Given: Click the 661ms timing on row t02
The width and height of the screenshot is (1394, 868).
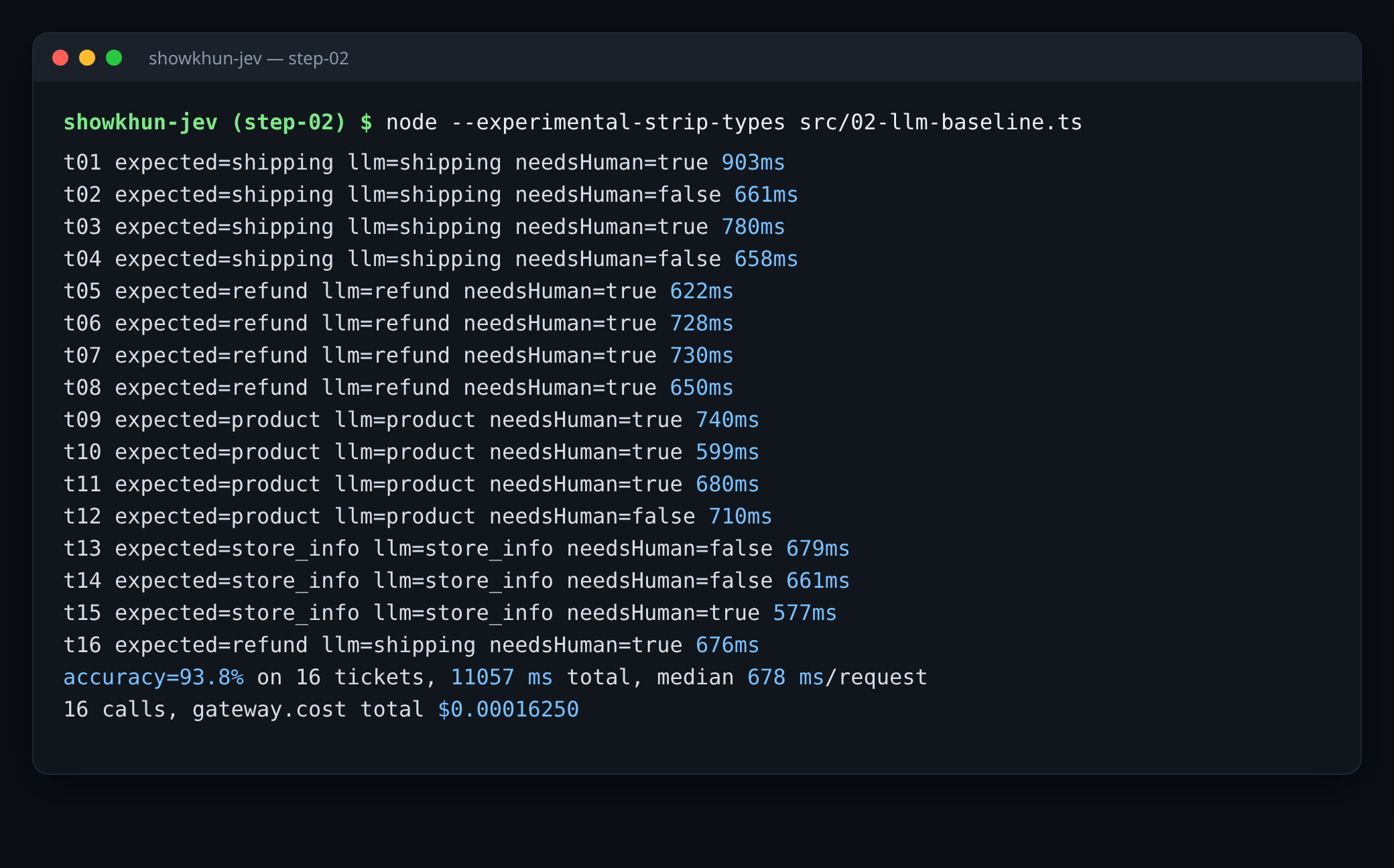Looking at the screenshot, I should tap(766, 194).
